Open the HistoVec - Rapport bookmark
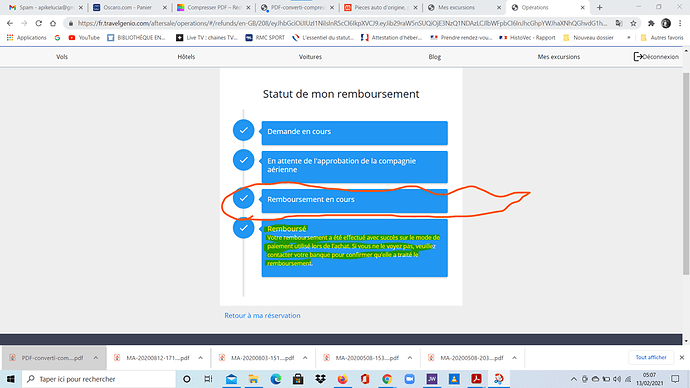Screen dimensions: 690x388 click(x=527, y=38)
